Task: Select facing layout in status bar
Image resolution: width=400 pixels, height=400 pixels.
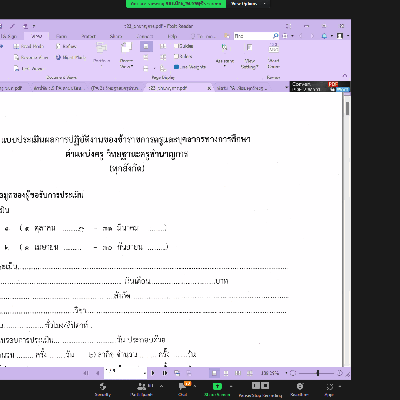Action: pyautogui.click(x=238, y=373)
